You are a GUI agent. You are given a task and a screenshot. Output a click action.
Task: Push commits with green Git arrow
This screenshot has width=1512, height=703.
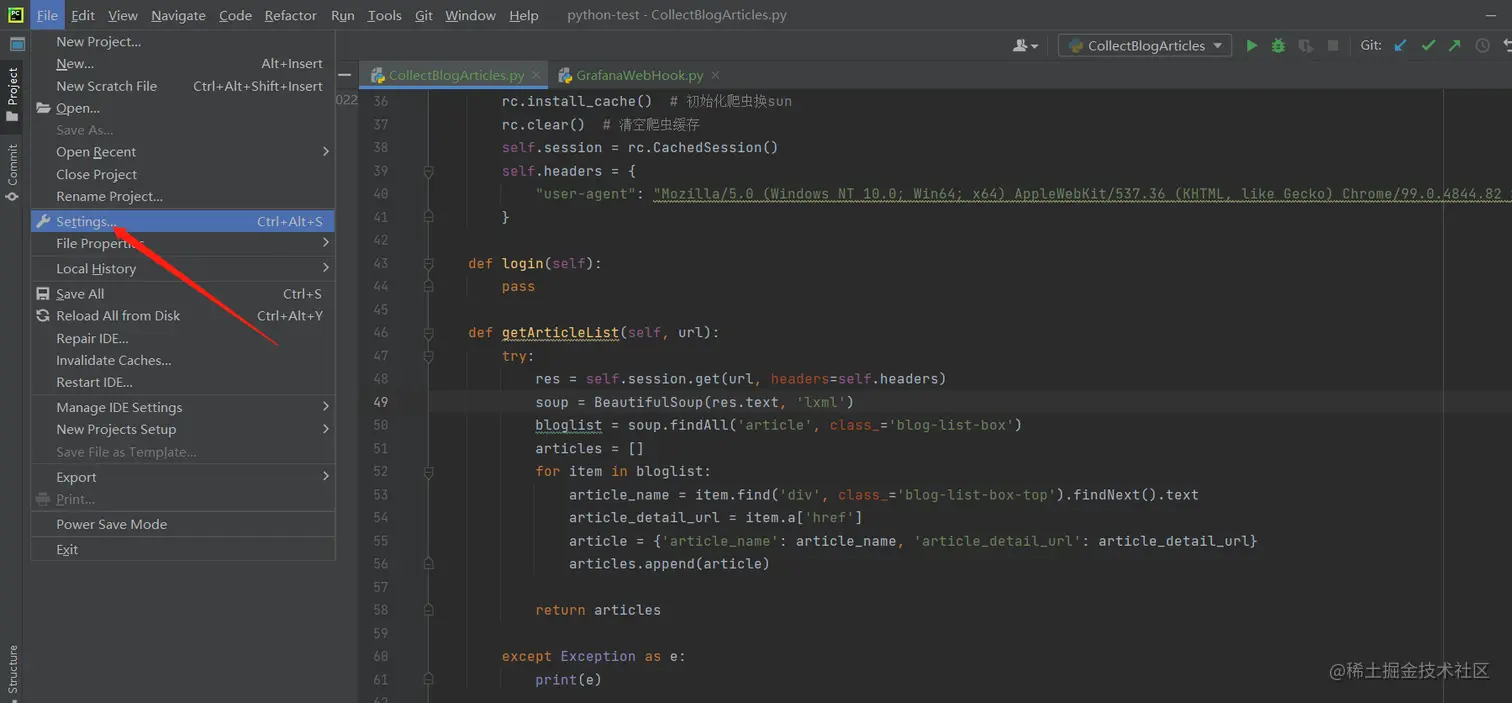click(1455, 46)
